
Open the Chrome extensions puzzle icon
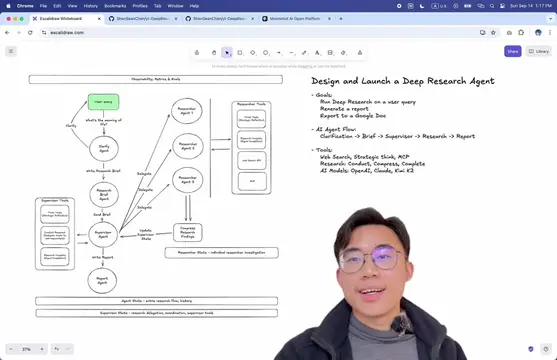pyautogui.click(x=521, y=32)
